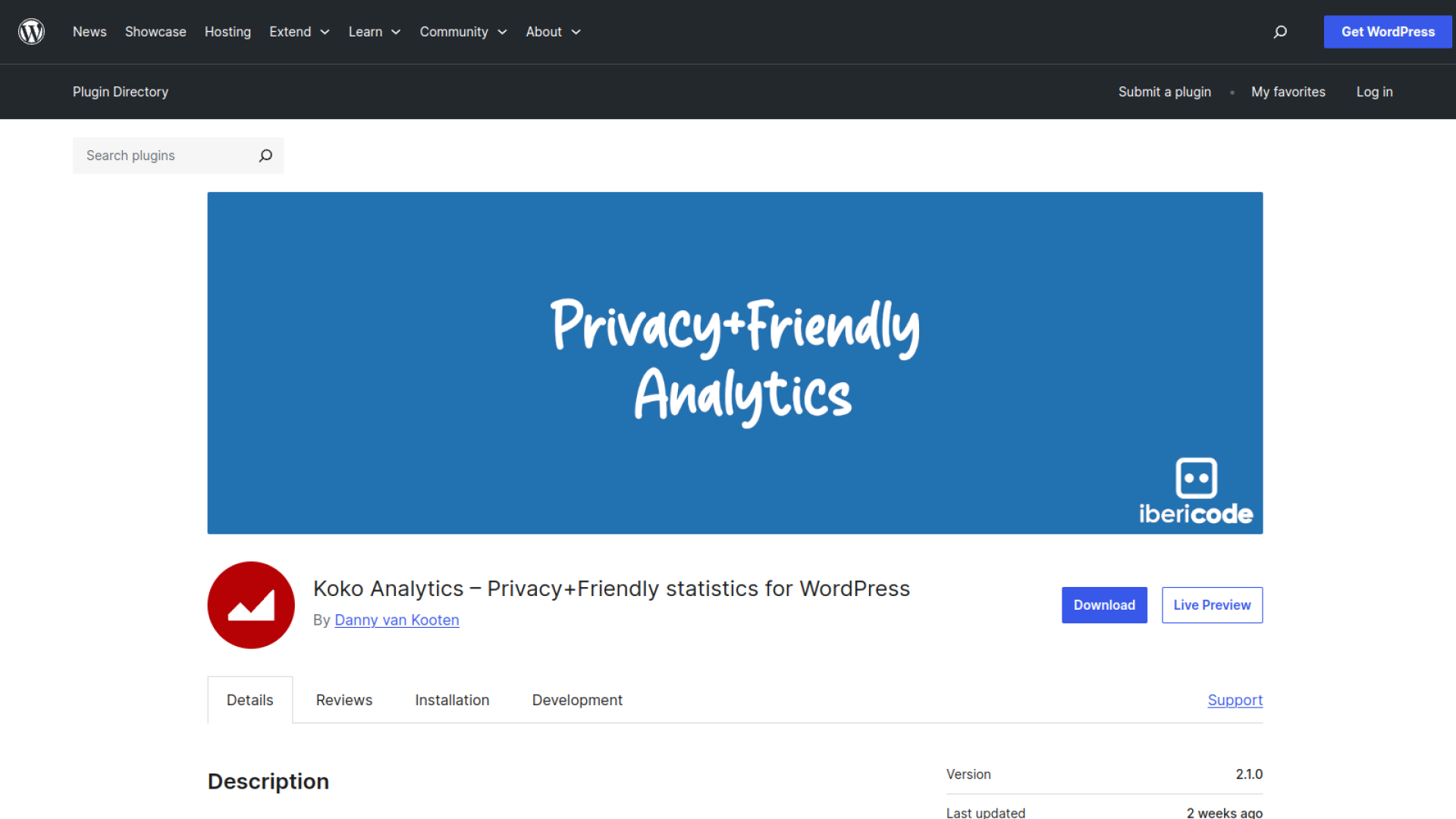Select the Development tab

coord(577,700)
